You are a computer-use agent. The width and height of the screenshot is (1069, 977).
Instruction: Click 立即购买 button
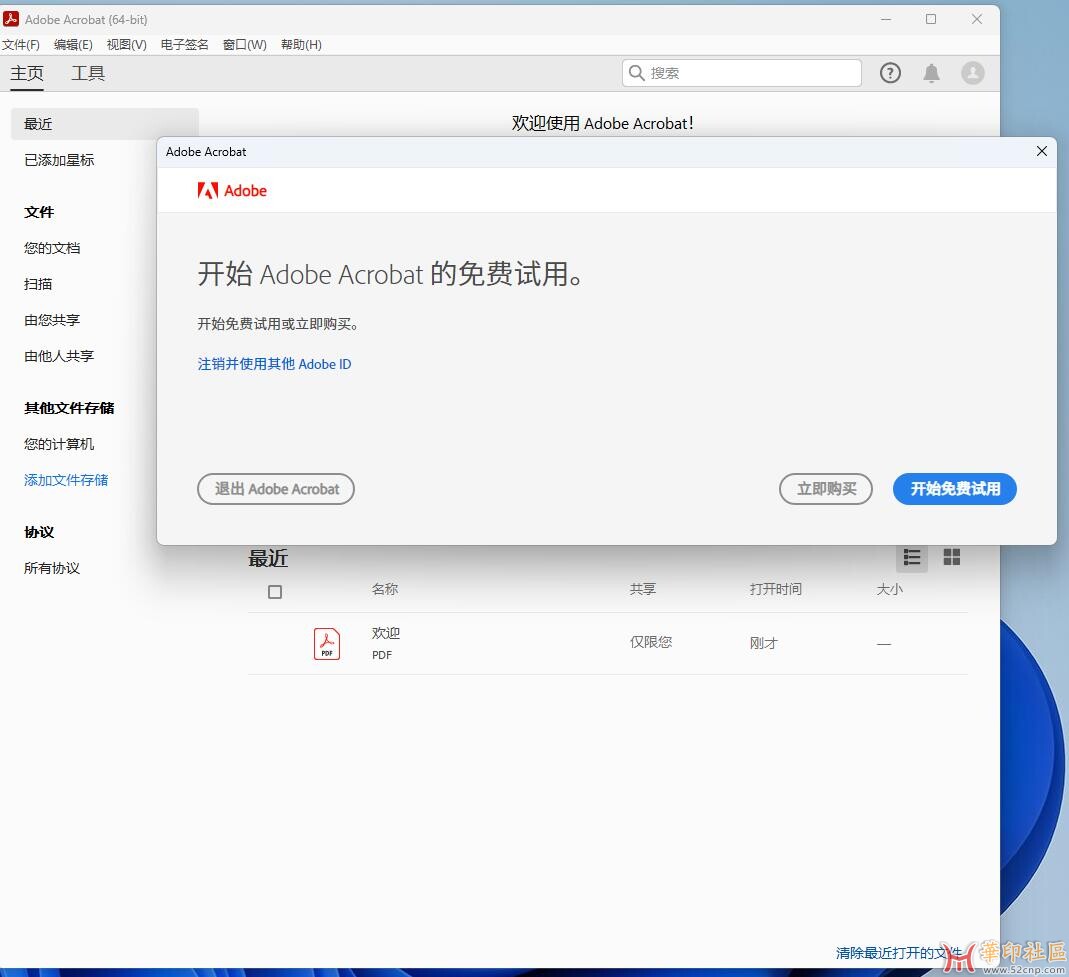coord(825,489)
